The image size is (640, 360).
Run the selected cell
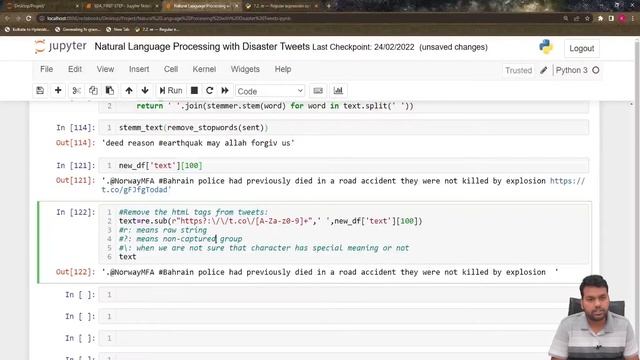171,91
